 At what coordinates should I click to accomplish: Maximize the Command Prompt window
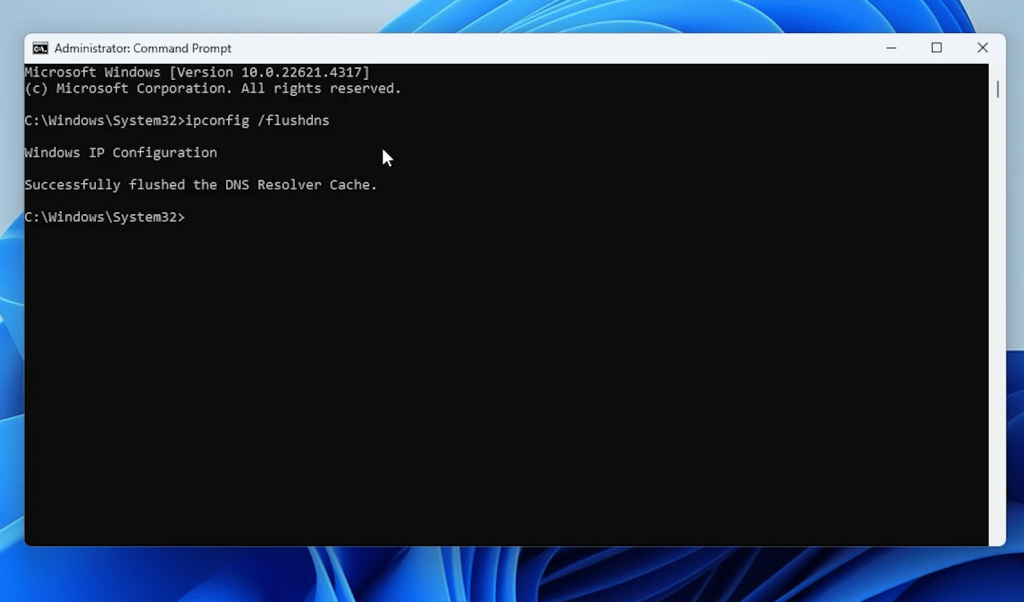936,48
